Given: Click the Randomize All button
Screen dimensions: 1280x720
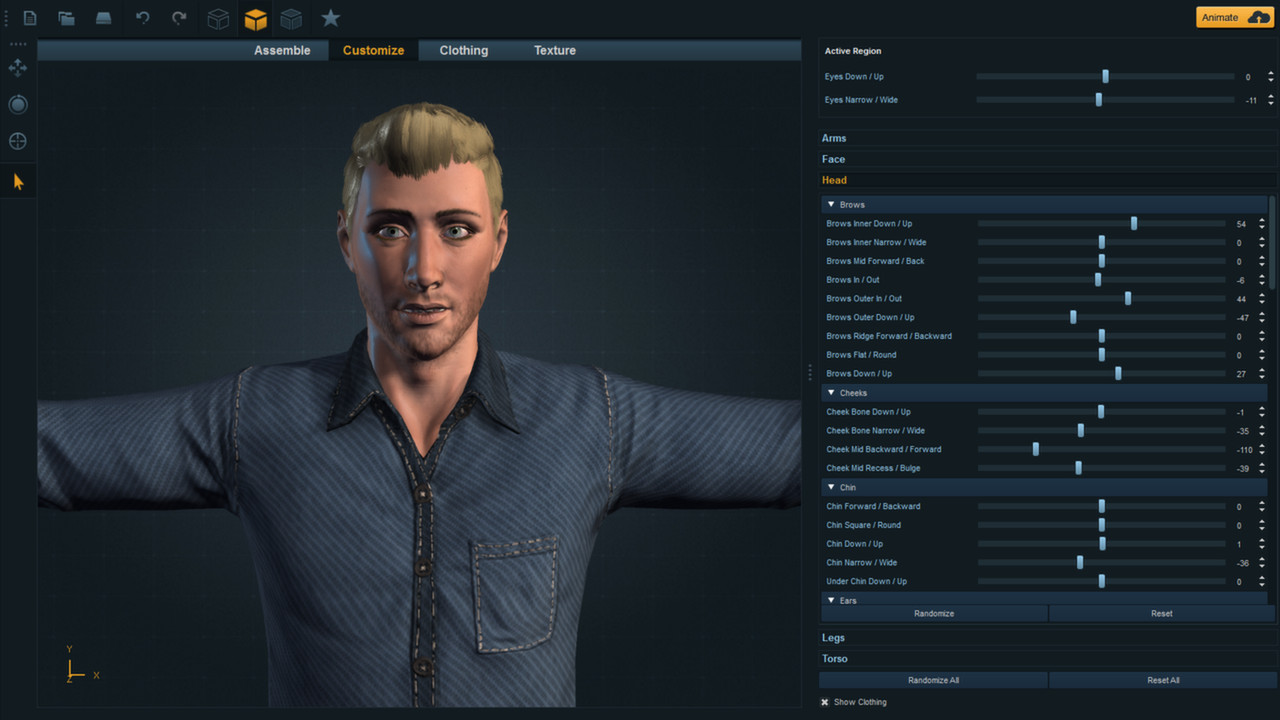Looking at the screenshot, I should coord(932,679).
